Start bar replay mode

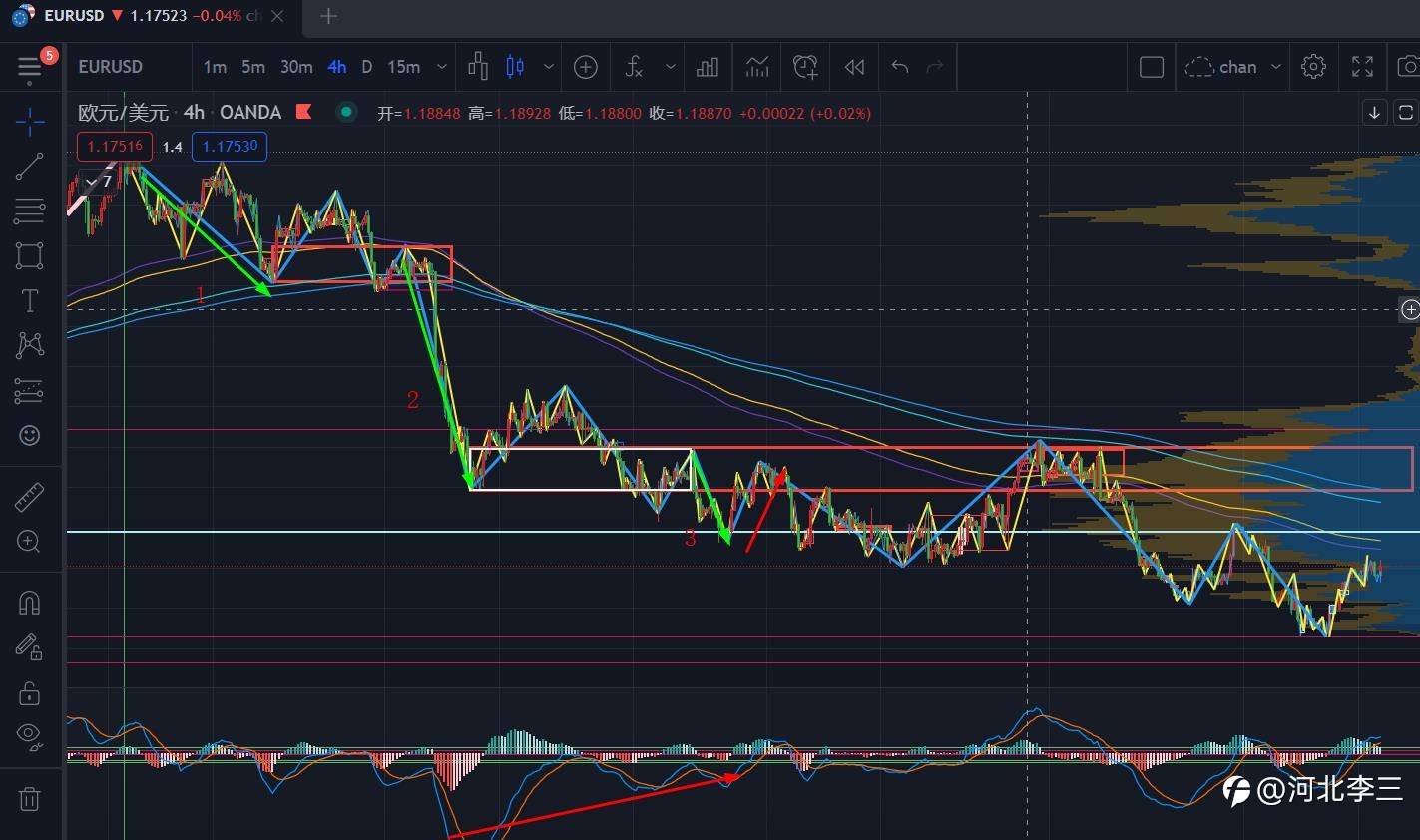pyautogui.click(x=854, y=67)
